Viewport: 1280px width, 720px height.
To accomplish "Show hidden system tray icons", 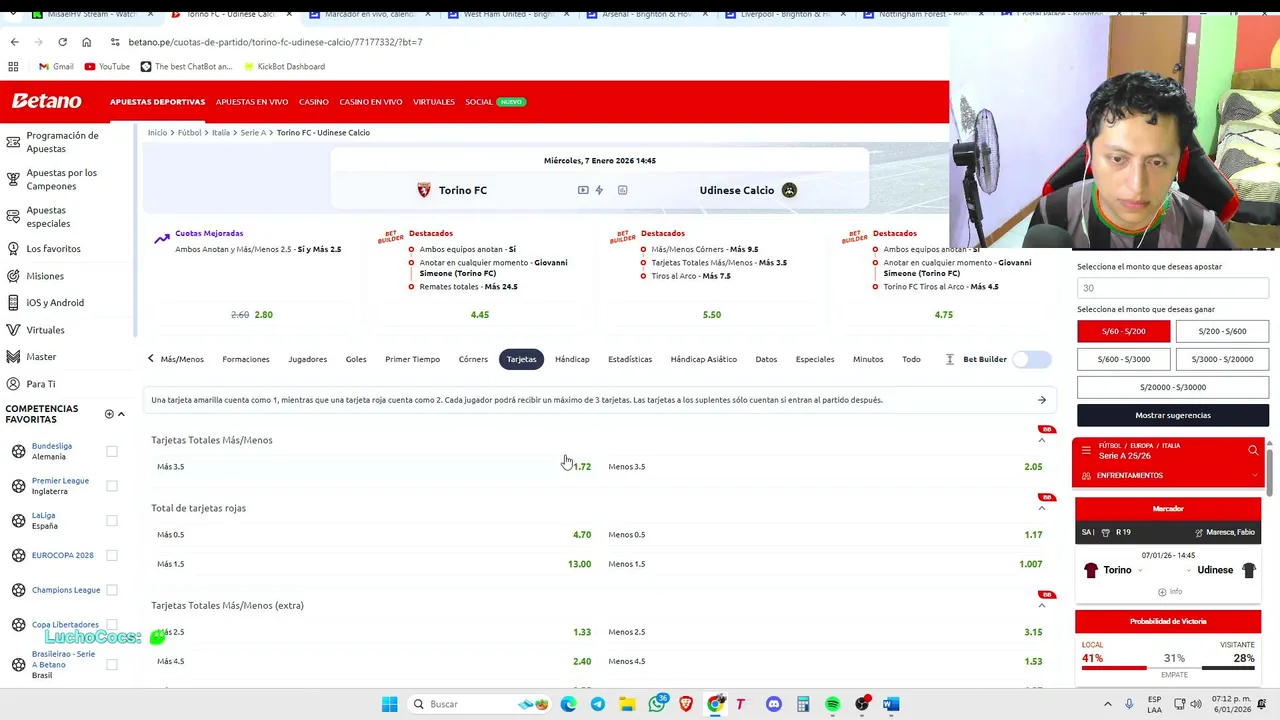I will tap(1107, 704).
